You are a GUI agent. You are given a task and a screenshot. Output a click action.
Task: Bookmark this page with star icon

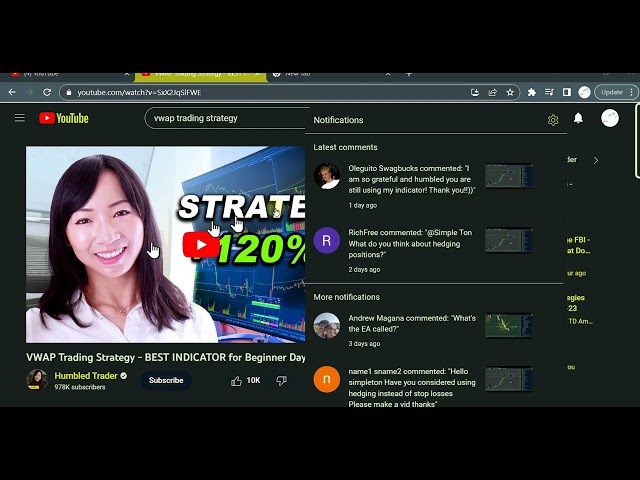[510, 92]
